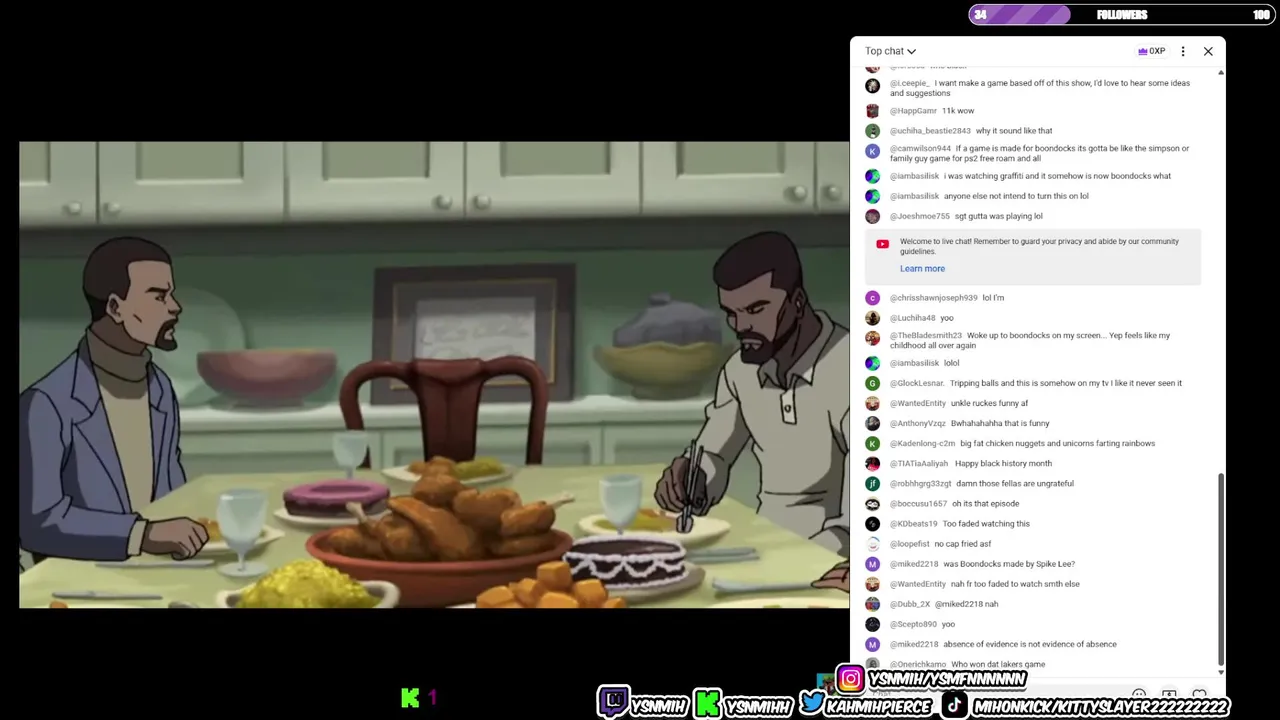The width and height of the screenshot is (1280, 720).
Task: Click message 'oh its that episode'
Action: click(x=985, y=504)
